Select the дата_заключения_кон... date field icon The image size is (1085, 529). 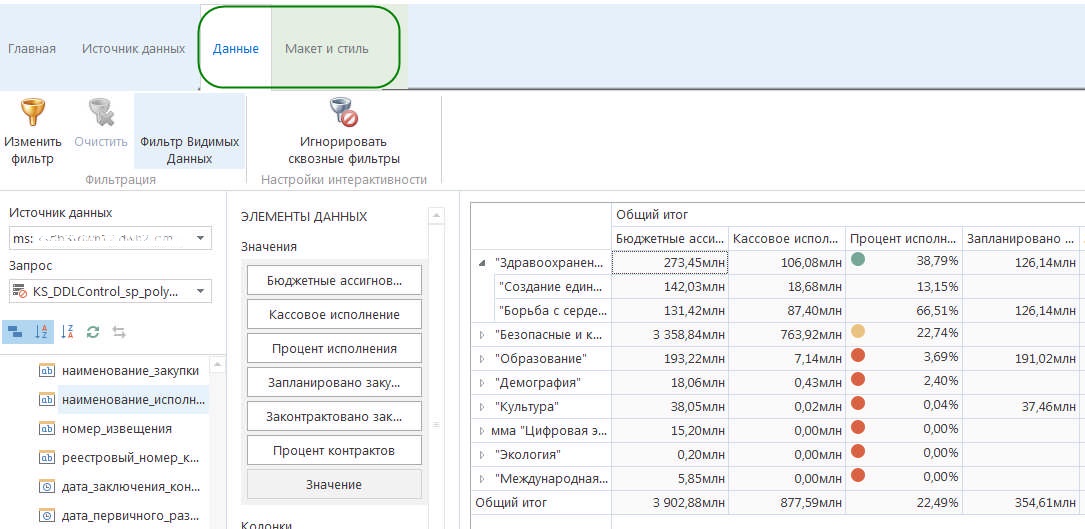[x=46, y=487]
